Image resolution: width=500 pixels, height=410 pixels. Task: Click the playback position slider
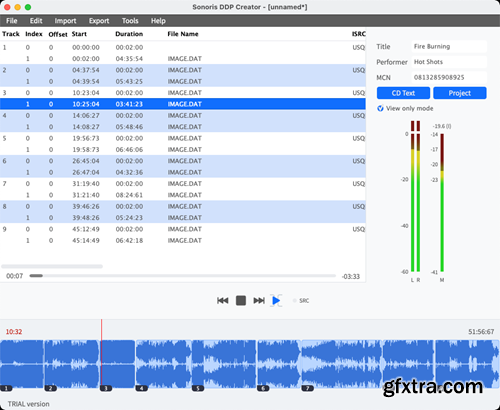pos(182,276)
